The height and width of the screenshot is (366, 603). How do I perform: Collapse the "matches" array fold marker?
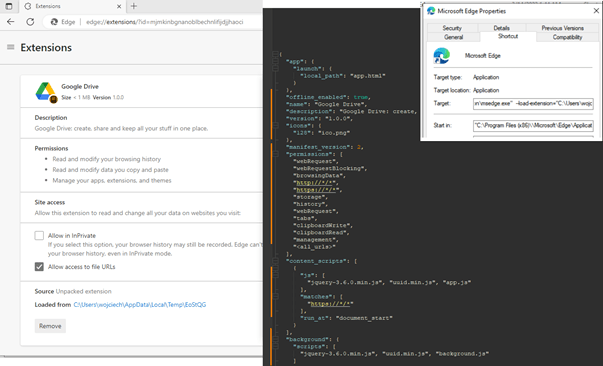coord(275,296)
